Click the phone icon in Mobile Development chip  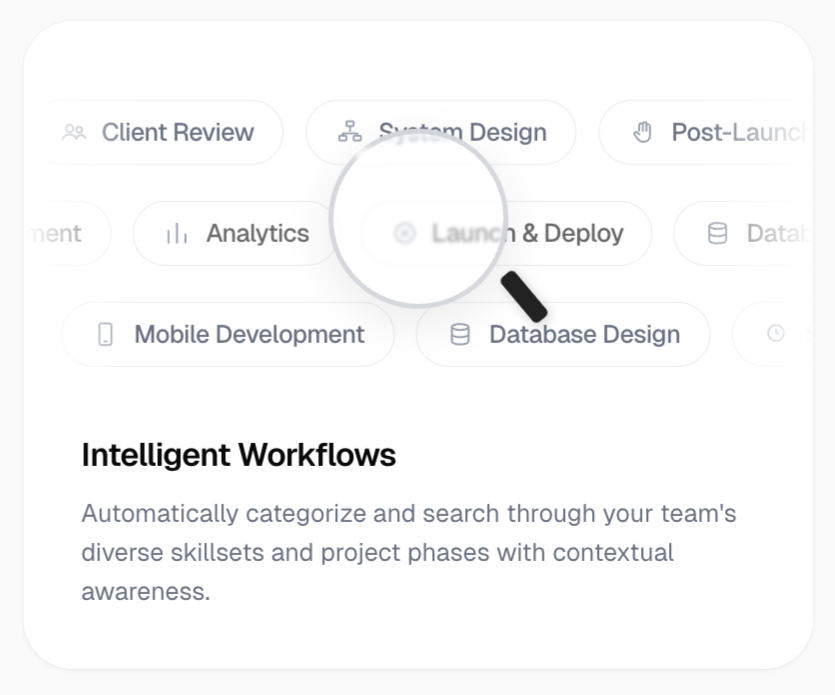[105, 334]
